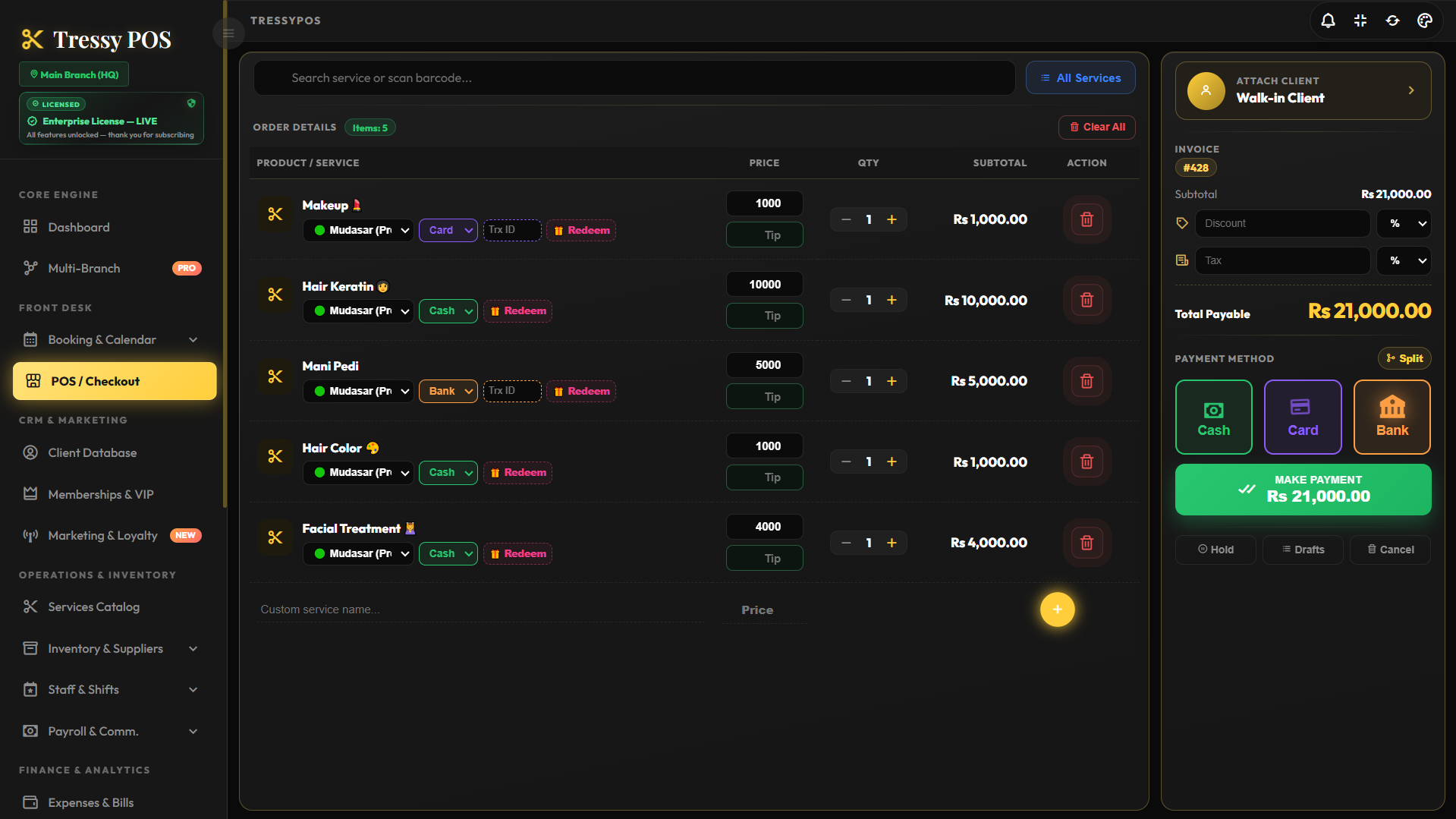Select Card payment method

(x=1303, y=417)
